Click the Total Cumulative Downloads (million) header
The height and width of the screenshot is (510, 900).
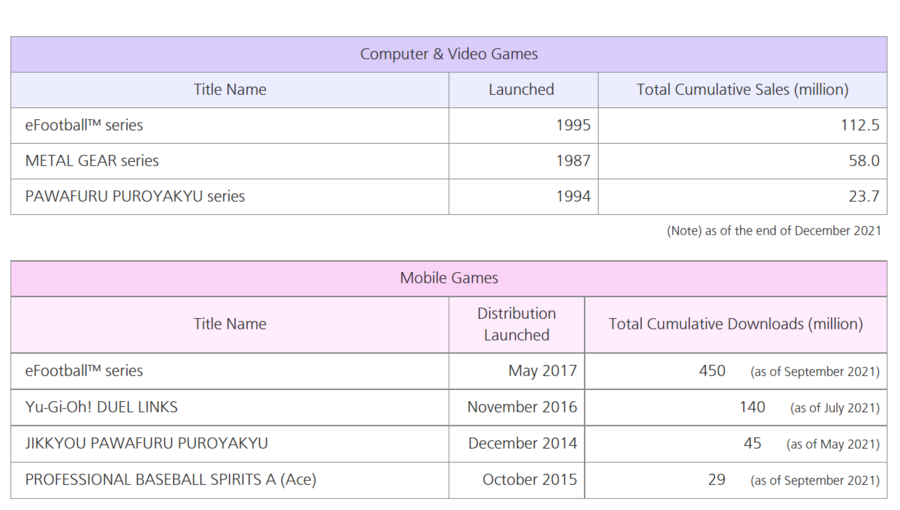(735, 325)
